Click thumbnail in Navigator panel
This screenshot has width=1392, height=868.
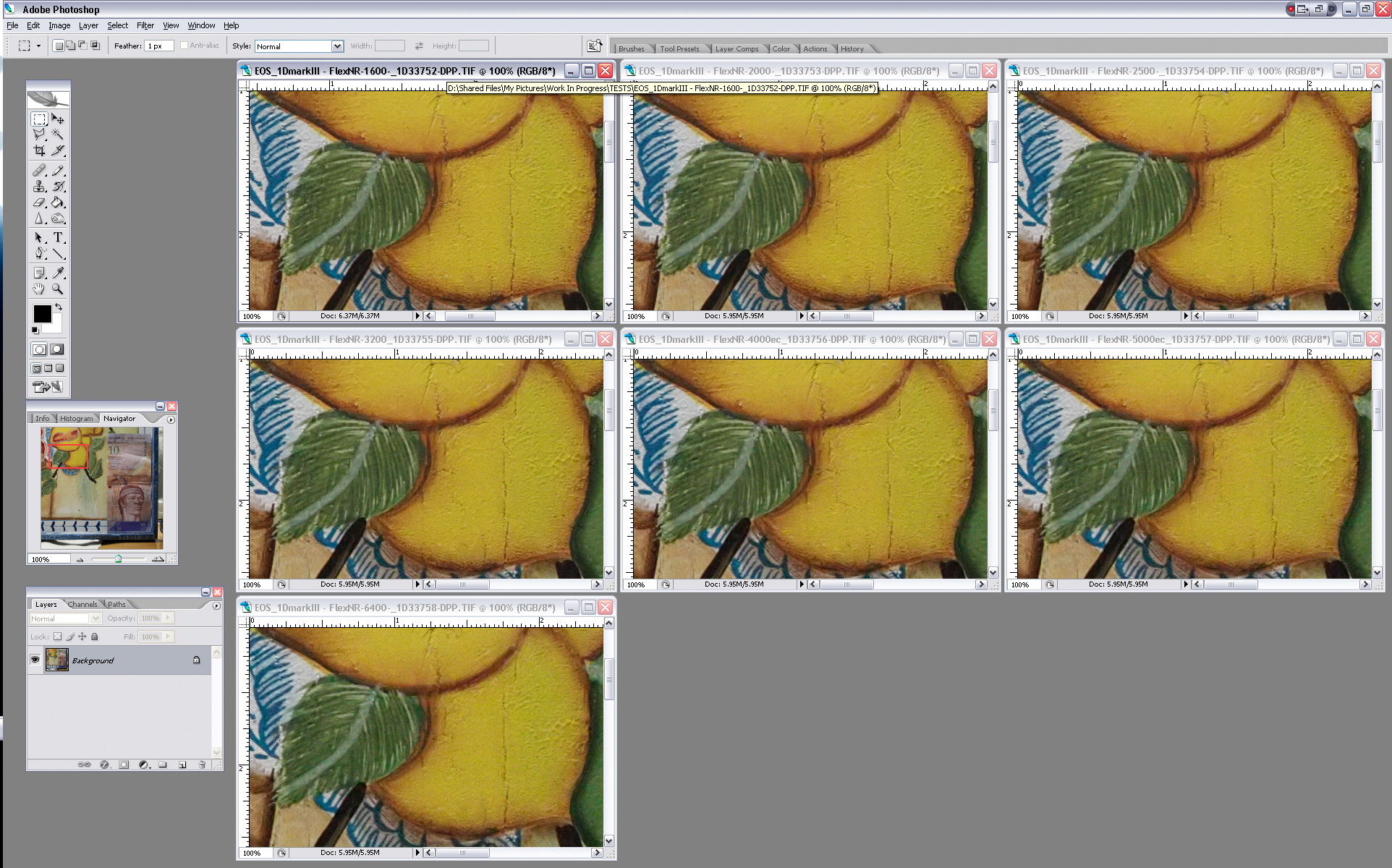(x=101, y=488)
